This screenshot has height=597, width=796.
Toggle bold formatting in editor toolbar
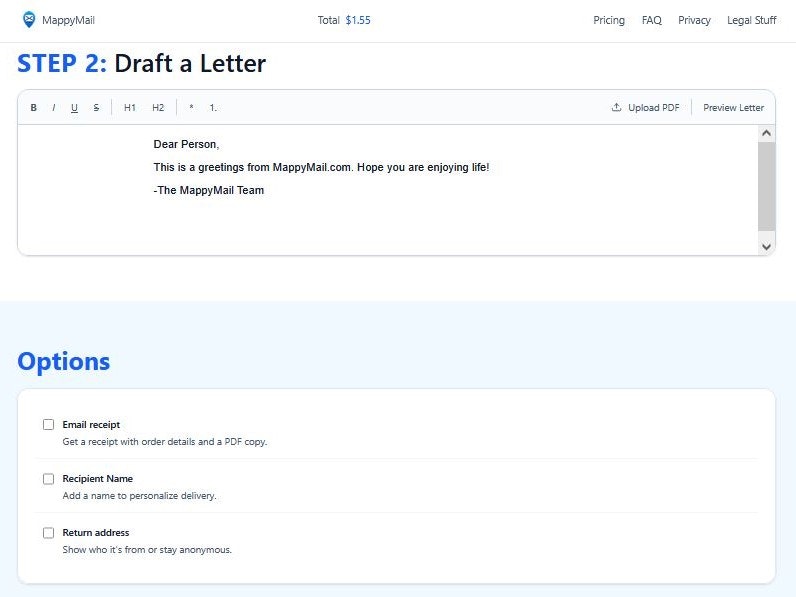click(34, 108)
